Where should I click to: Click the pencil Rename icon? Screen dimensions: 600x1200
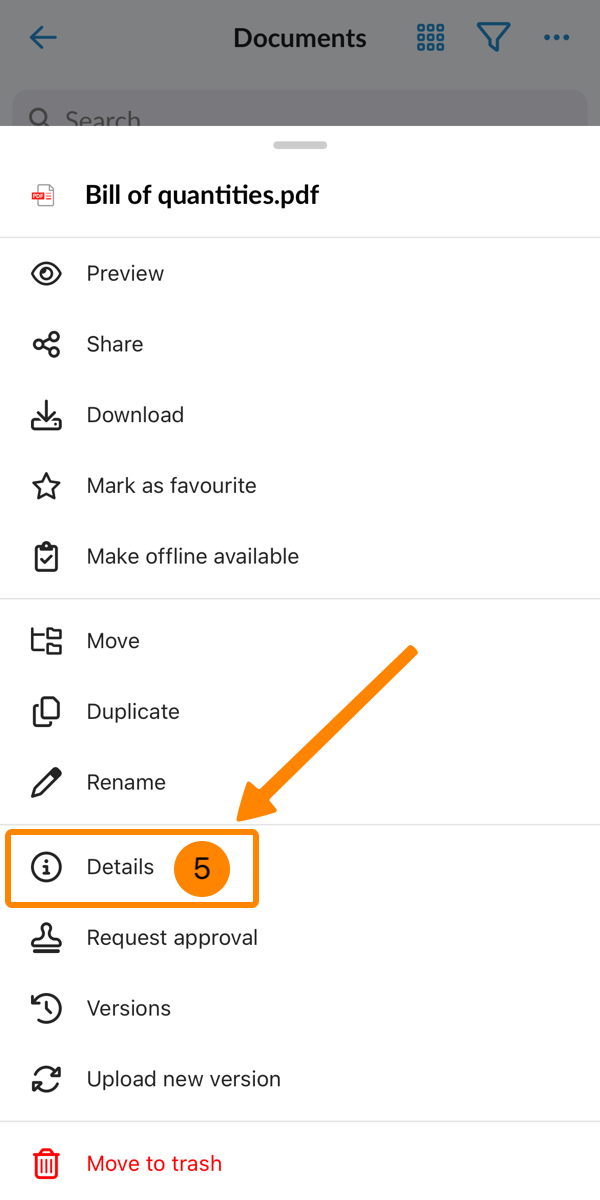pyautogui.click(x=46, y=783)
